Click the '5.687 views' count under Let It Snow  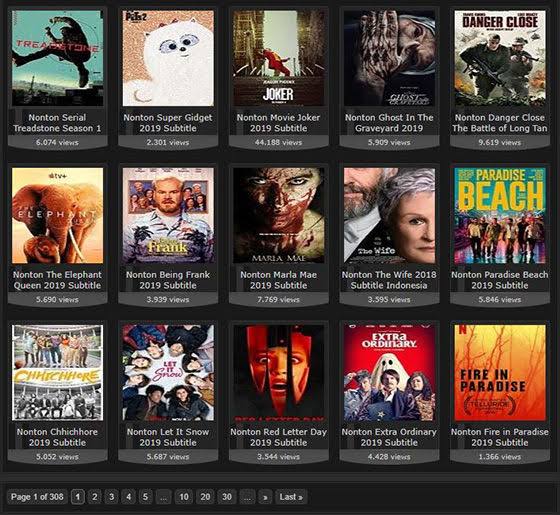pyautogui.click(x=168, y=456)
